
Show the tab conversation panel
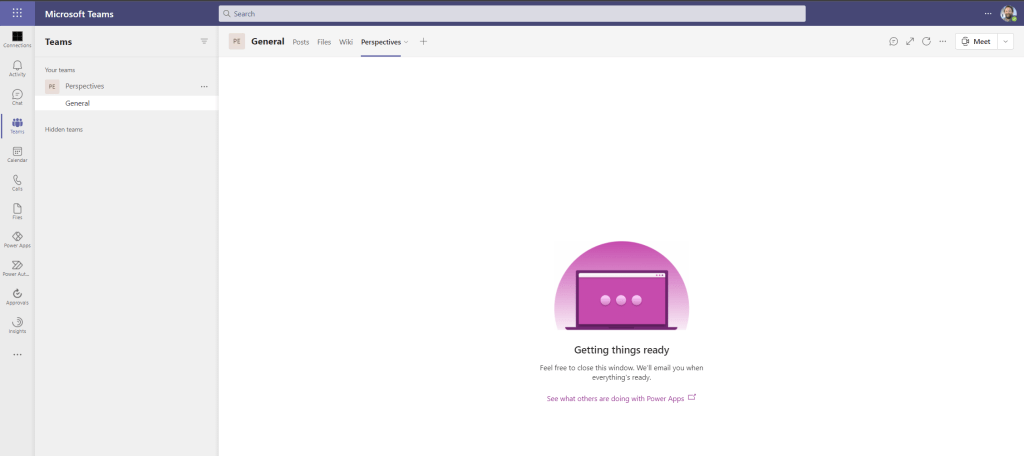(x=893, y=41)
